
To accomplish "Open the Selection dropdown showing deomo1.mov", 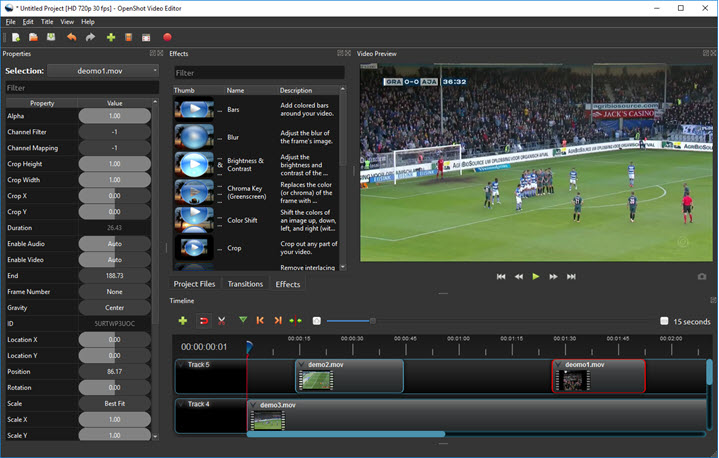I will click(x=104, y=71).
